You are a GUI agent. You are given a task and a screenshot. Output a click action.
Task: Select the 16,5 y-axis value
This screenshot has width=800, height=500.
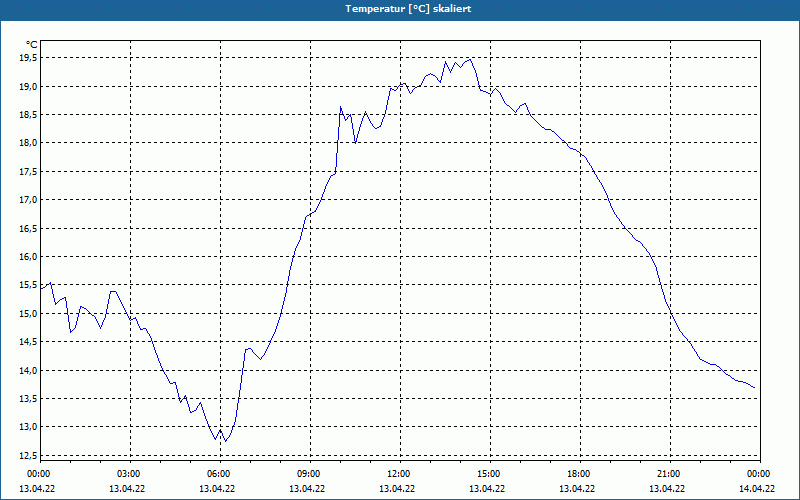29,229
